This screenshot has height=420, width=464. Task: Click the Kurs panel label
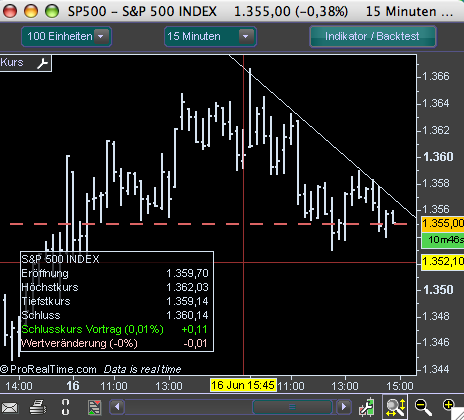pyautogui.click(x=12, y=62)
